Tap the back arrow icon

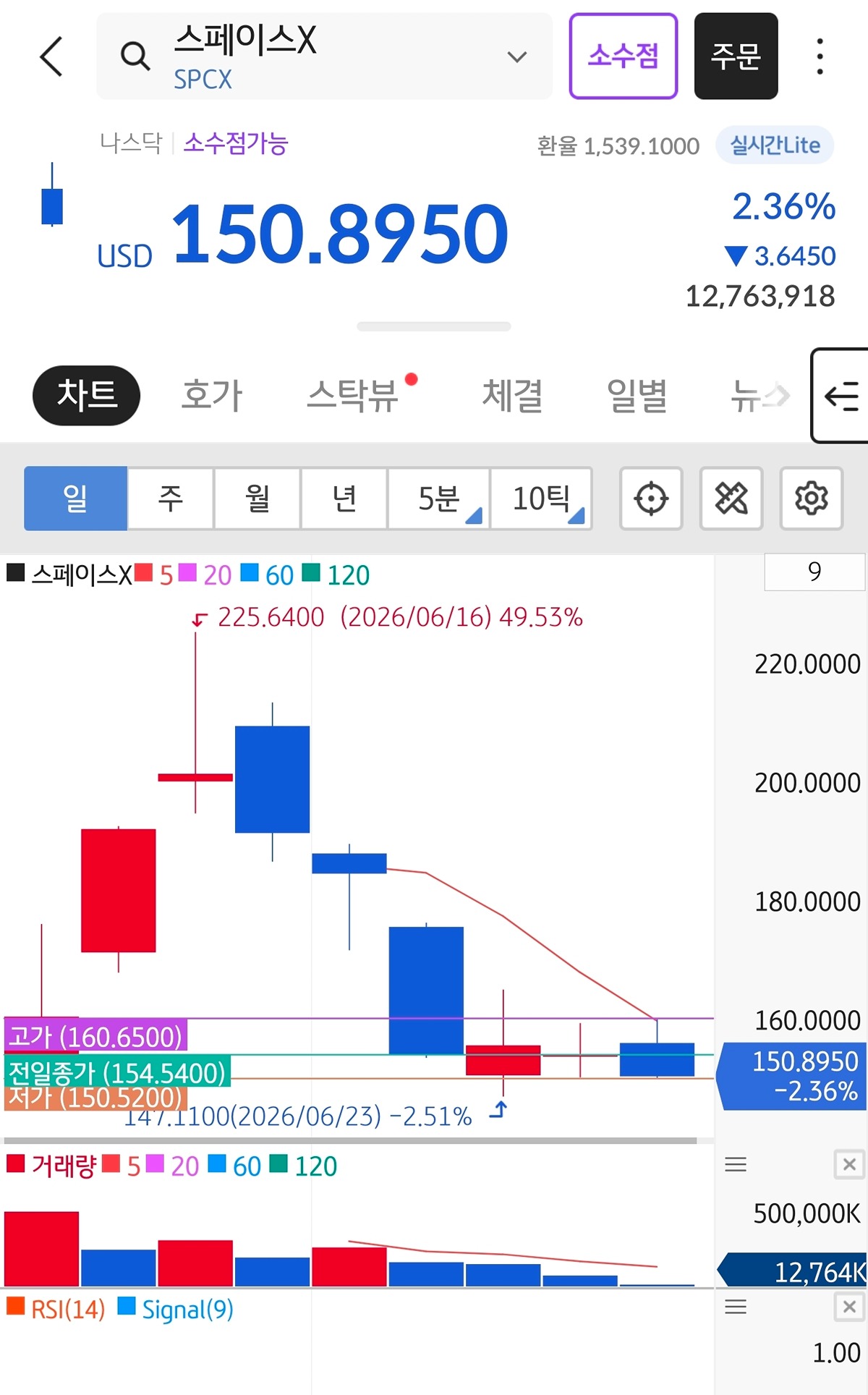pos(51,56)
